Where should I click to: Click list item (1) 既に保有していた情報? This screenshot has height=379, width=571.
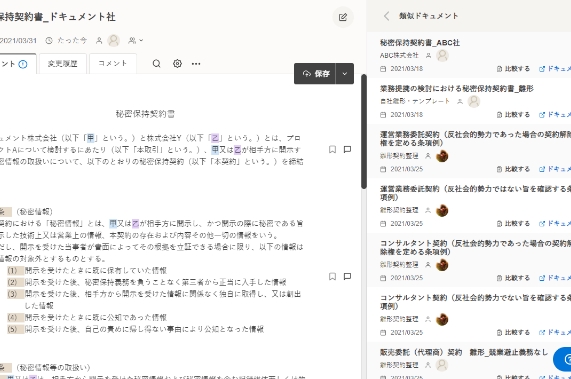[x=87, y=271]
